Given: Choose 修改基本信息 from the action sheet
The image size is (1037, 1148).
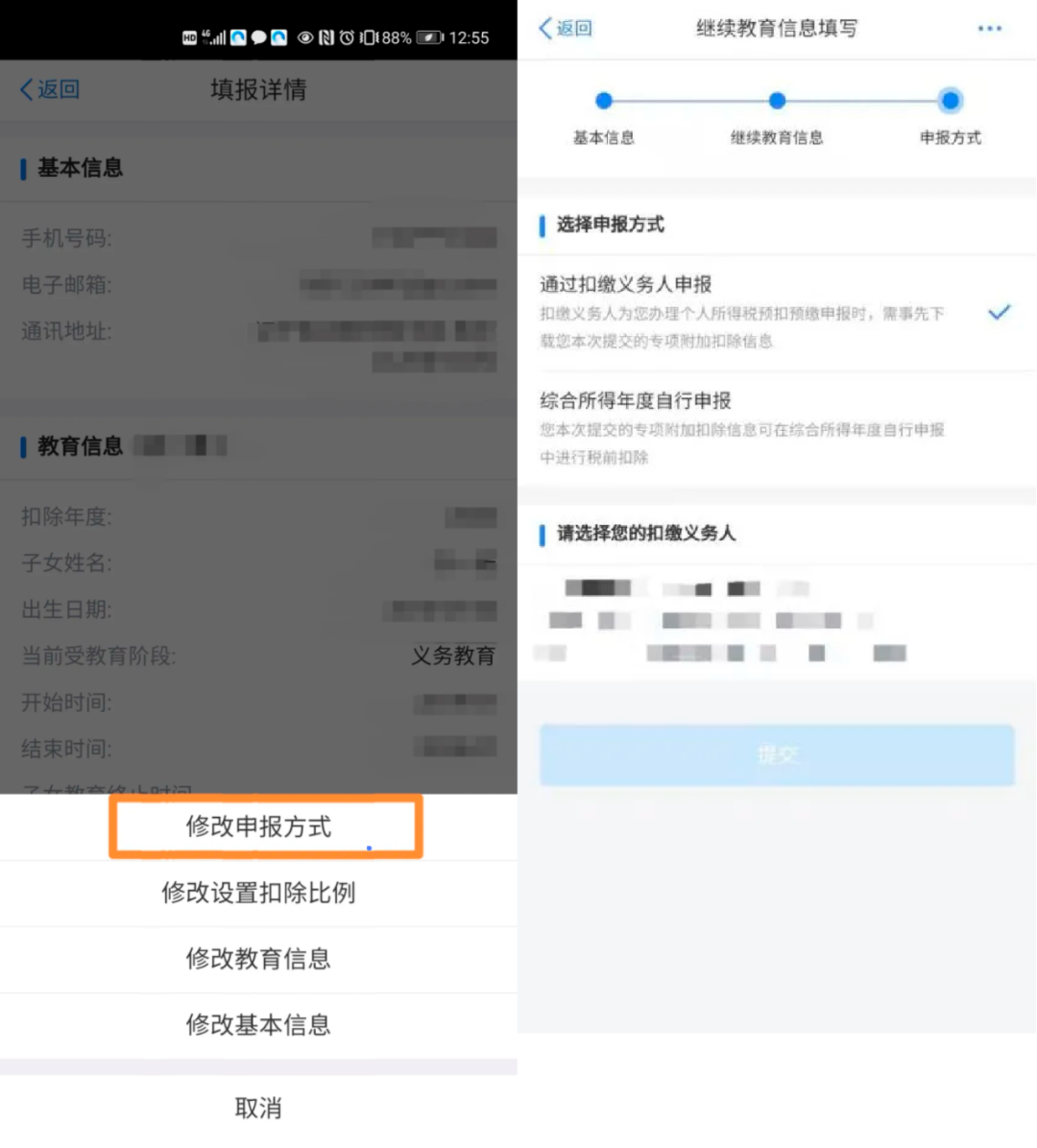Looking at the screenshot, I should 258,1025.
